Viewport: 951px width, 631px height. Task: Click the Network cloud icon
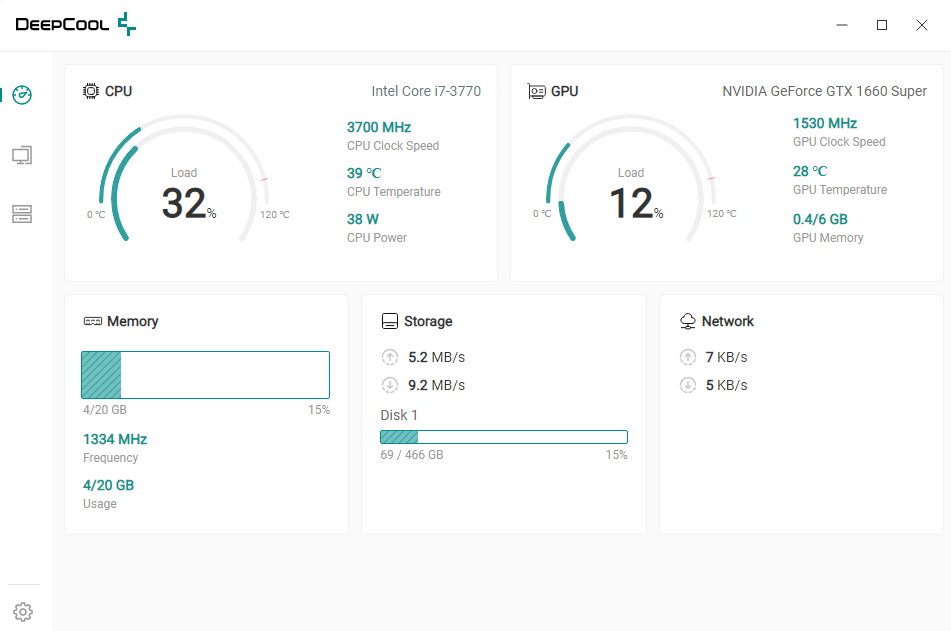point(688,321)
